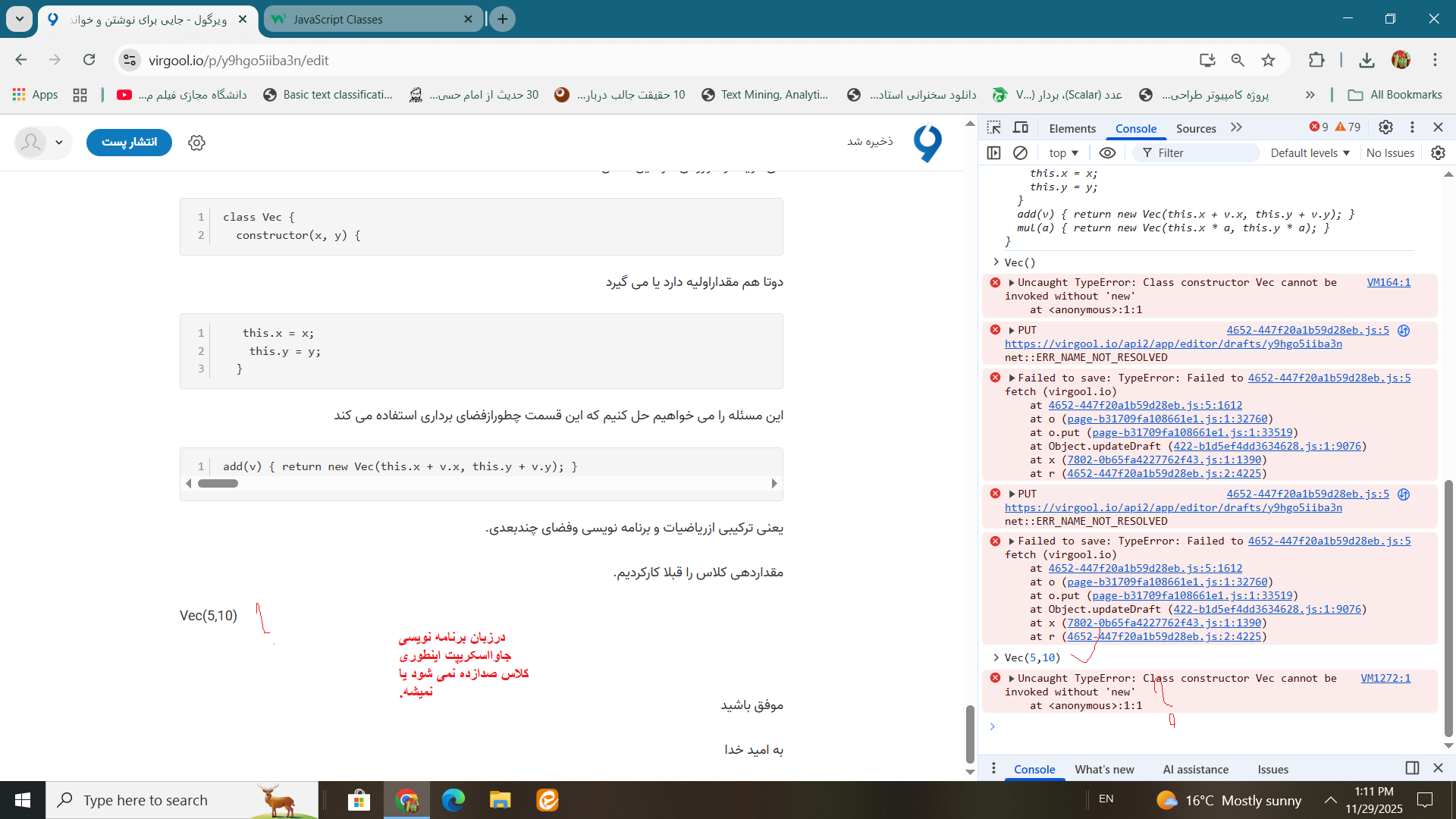The height and width of the screenshot is (819, 1456).
Task: Bookmark this page with star icon
Action: (1268, 60)
